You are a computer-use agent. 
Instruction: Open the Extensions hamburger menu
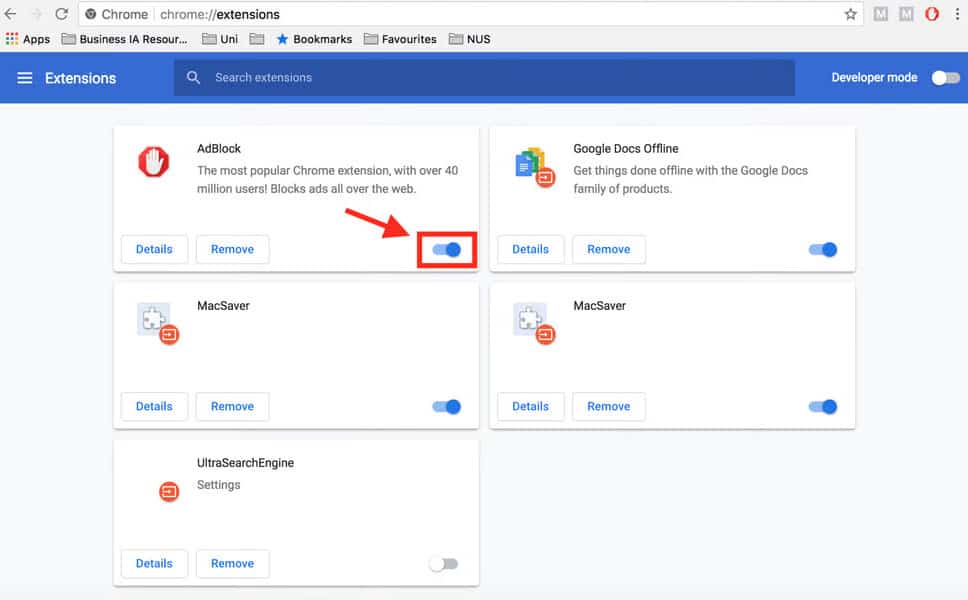click(x=25, y=78)
